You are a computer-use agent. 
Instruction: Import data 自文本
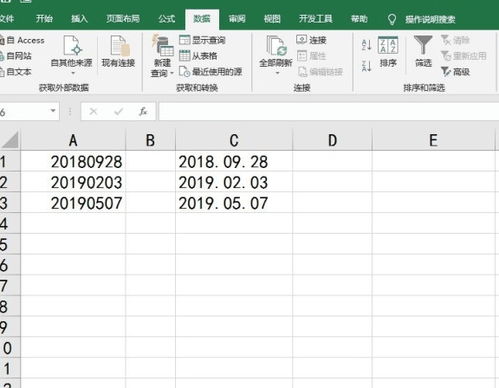tap(16, 71)
